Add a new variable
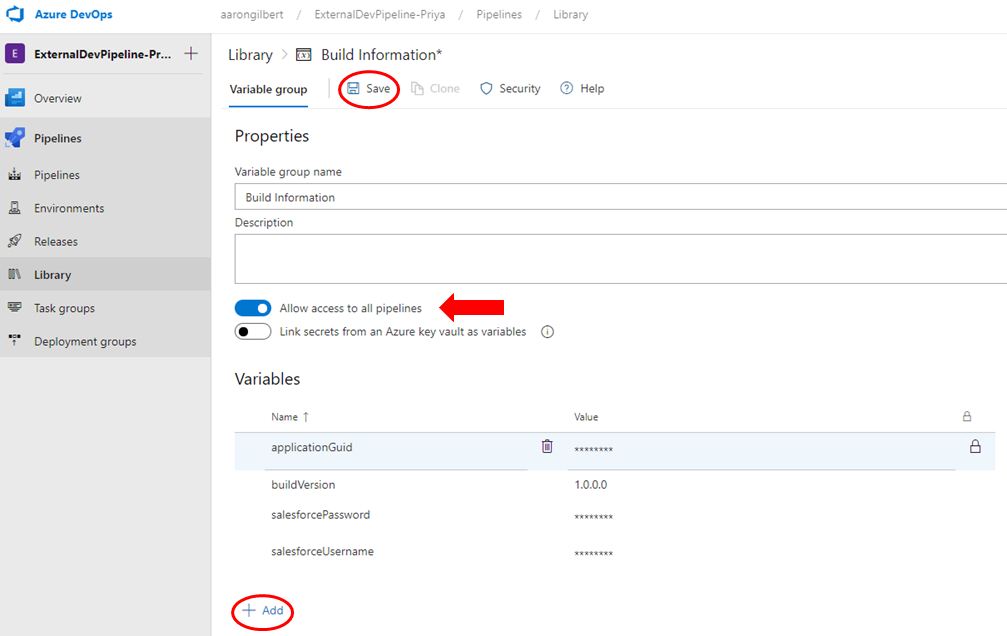 click(x=263, y=610)
